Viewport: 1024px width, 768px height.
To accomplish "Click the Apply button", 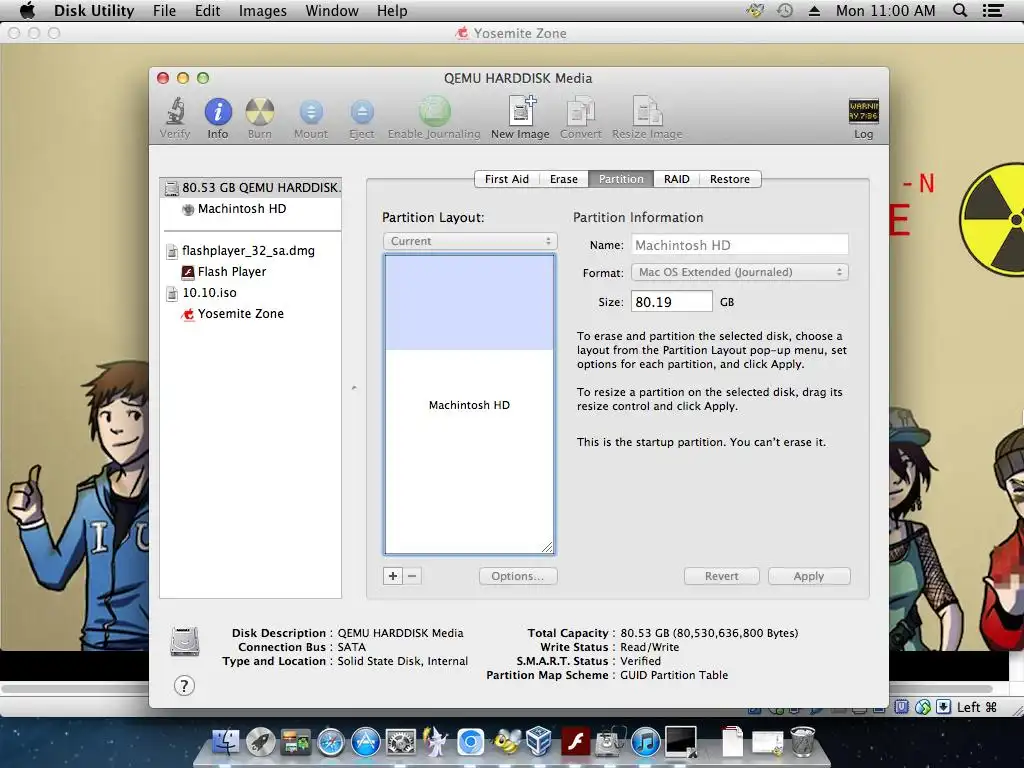I will 809,576.
